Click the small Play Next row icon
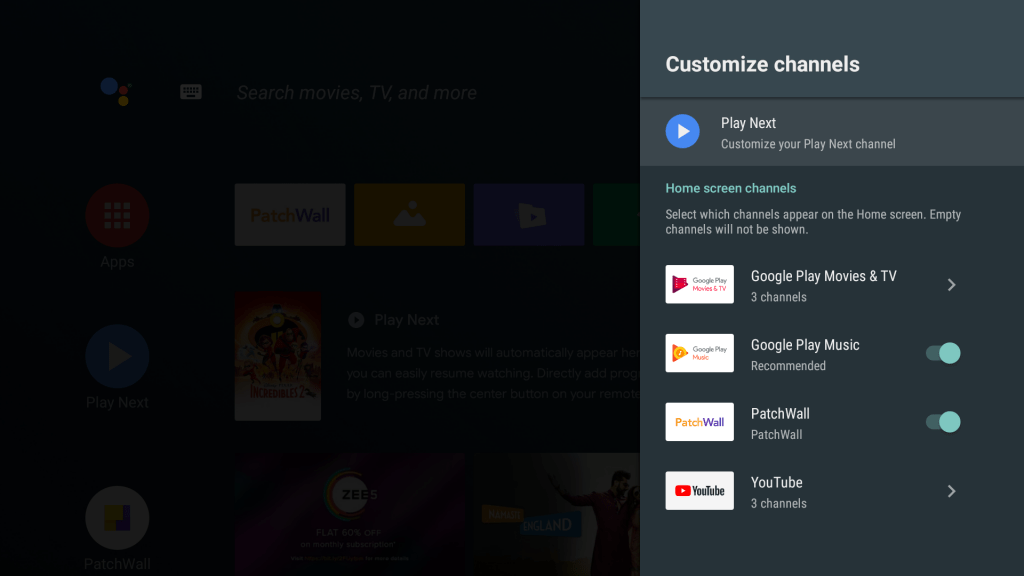 [356, 320]
